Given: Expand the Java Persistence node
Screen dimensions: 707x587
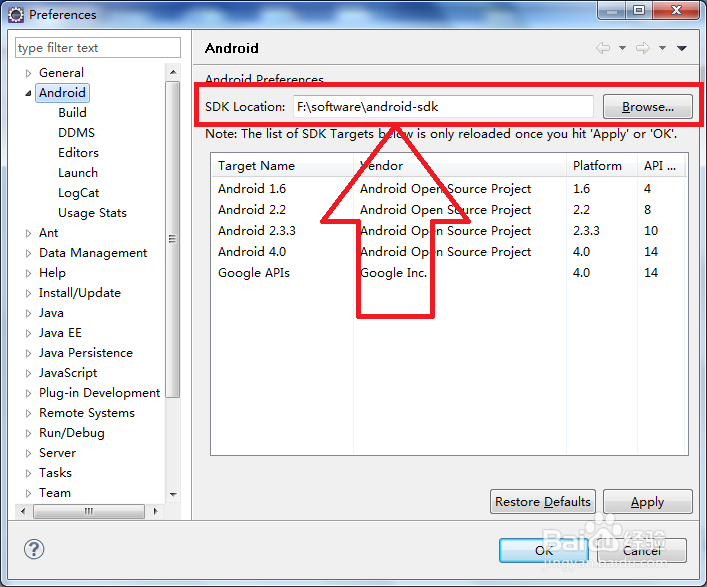Looking at the screenshot, I should pos(28,353).
